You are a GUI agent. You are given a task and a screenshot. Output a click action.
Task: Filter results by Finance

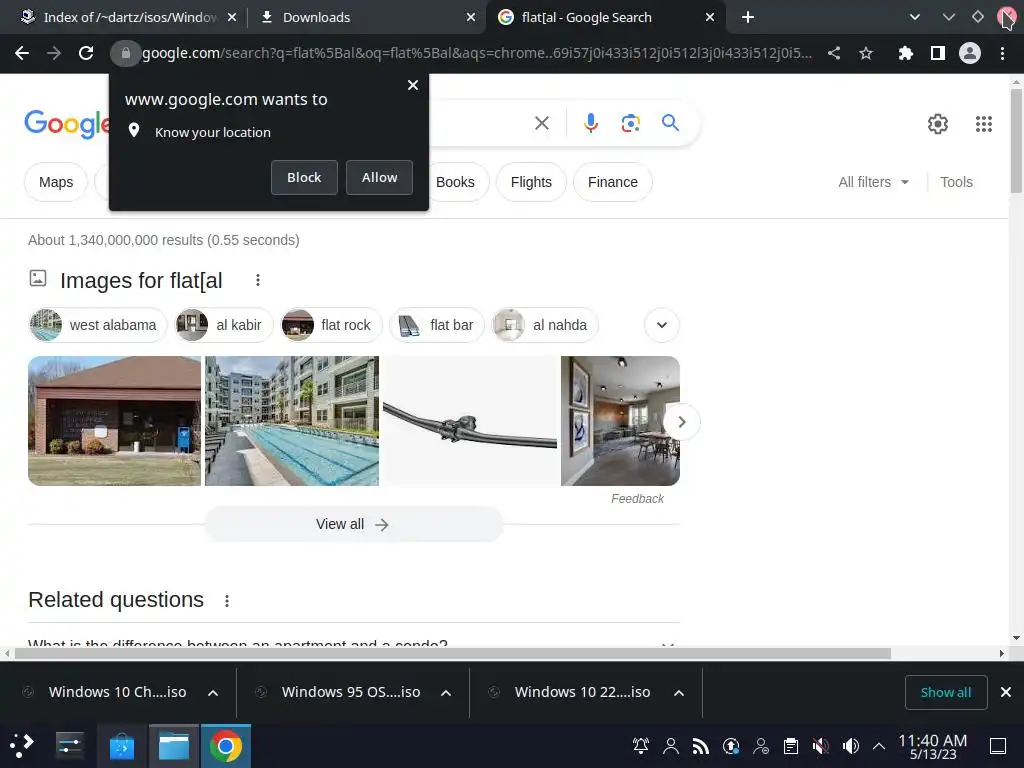point(613,182)
